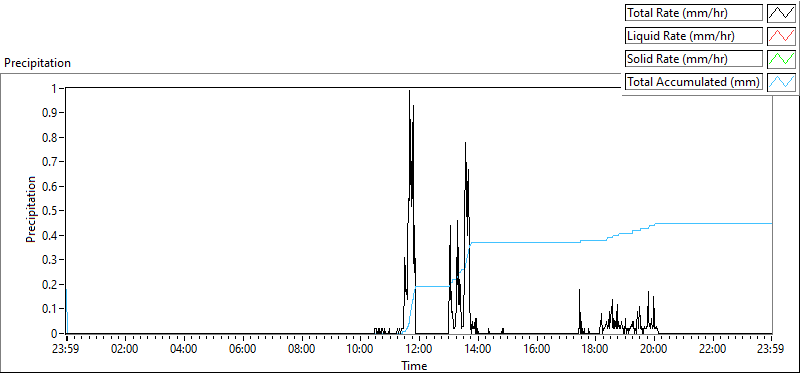Click the right X-axis end time 23:59
The width and height of the screenshot is (800, 373).
point(771,350)
